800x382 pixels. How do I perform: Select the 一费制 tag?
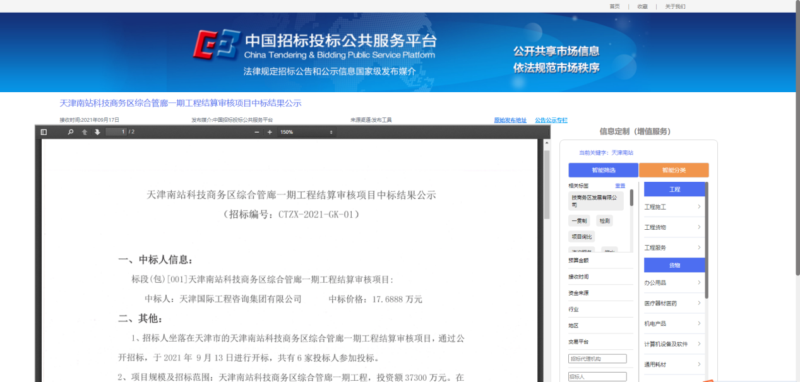tap(579, 221)
